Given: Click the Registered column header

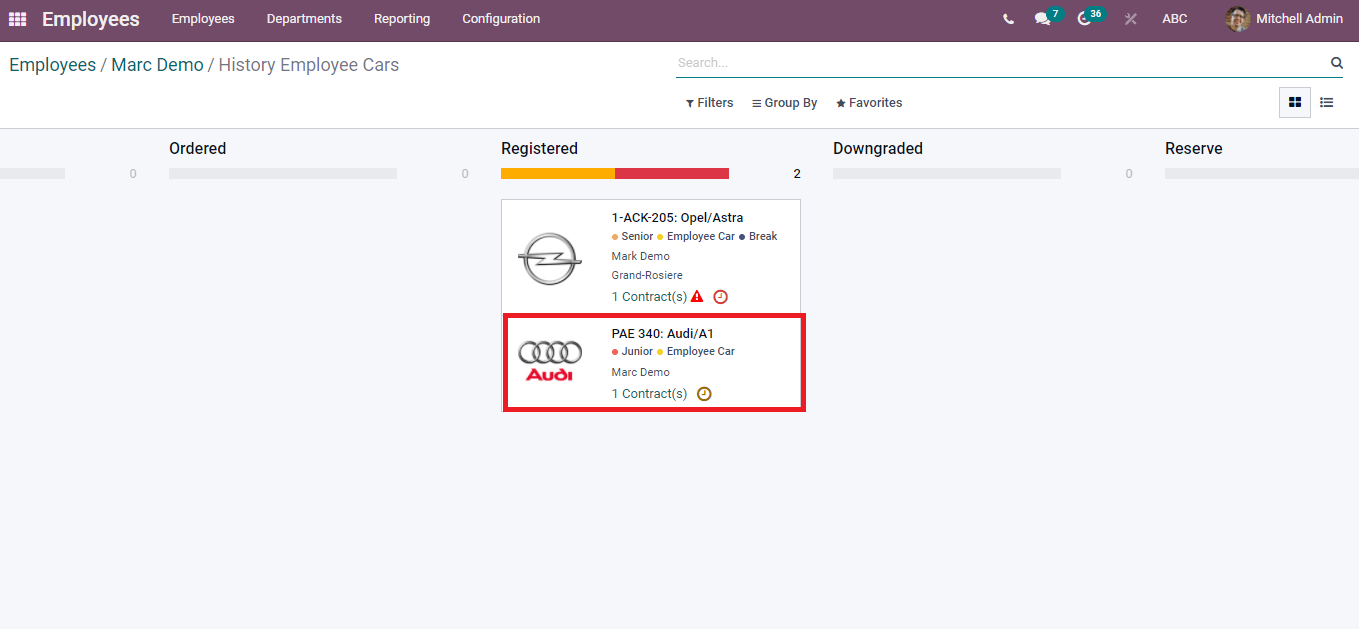Looking at the screenshot, I should point(539,149).
